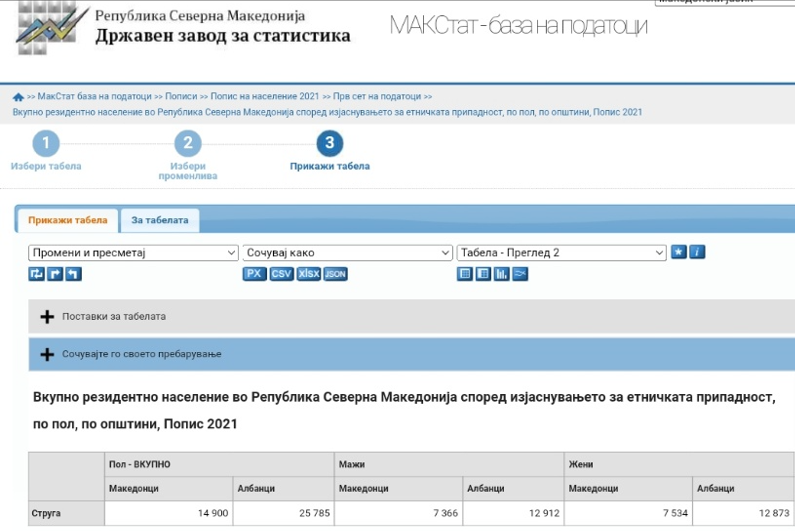Click the PX export icon

click(x=254, y=274)
